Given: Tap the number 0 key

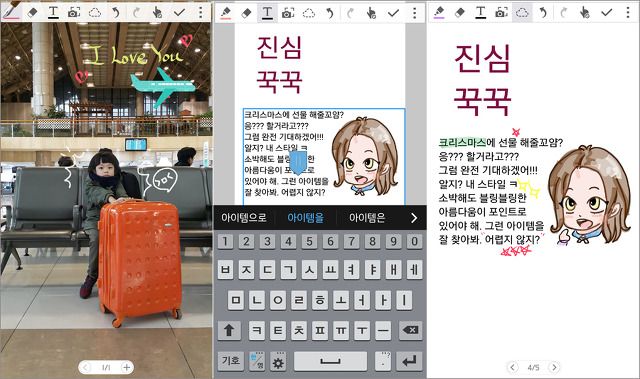Looking at the screenshot, I should [x=414, y=242].
